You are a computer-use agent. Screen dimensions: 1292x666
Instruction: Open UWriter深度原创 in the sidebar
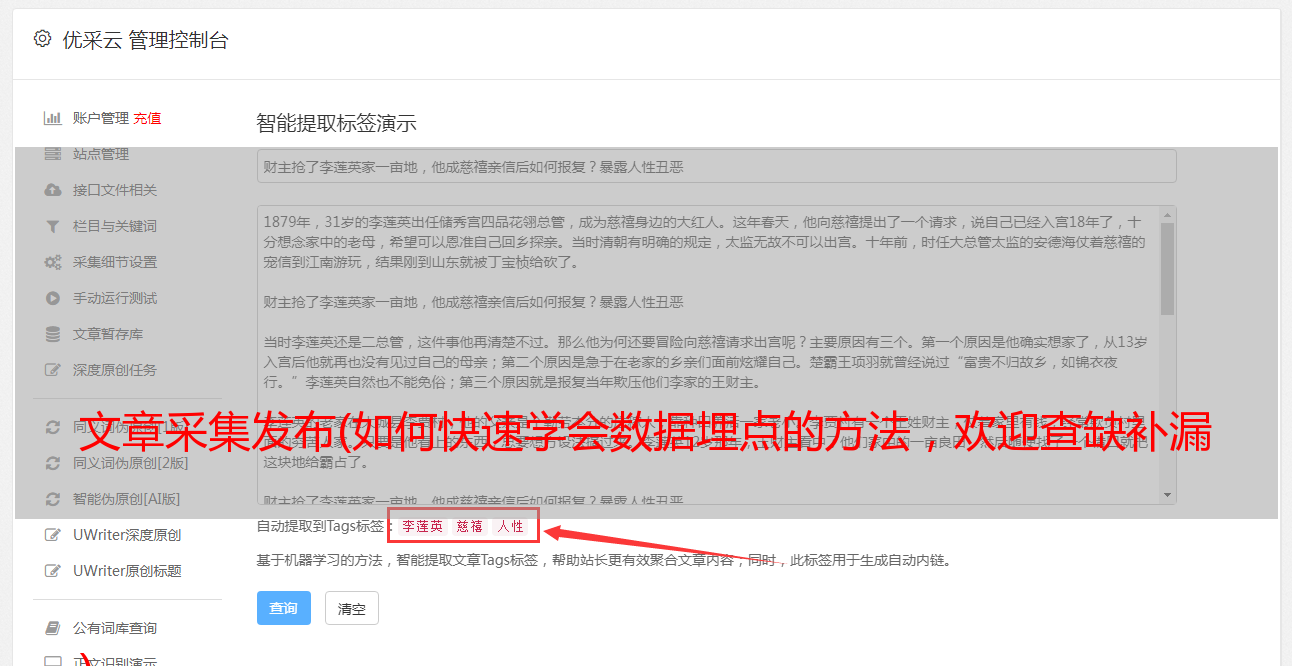click(127, 535)
